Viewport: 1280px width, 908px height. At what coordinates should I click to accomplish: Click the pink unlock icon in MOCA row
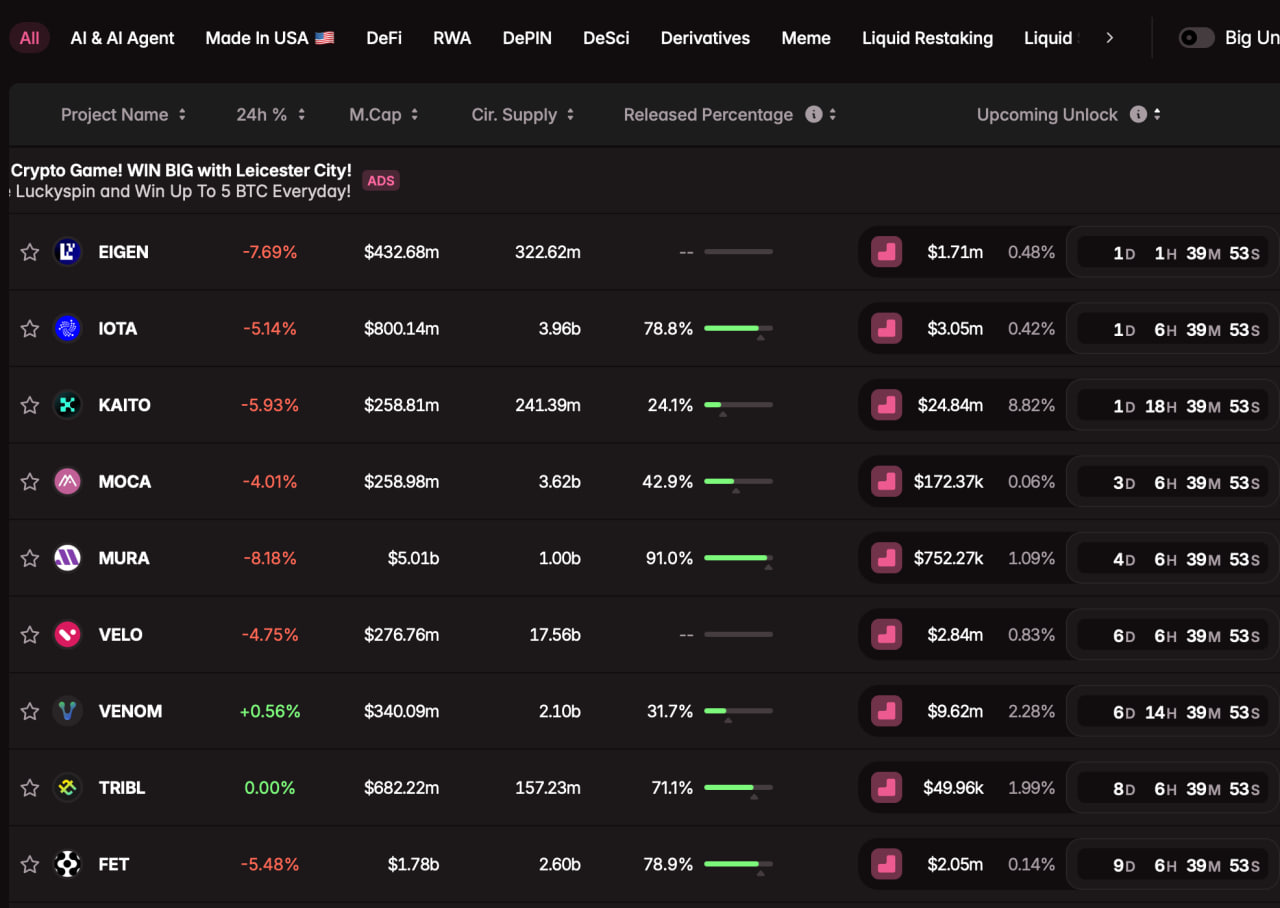[886, 482]
